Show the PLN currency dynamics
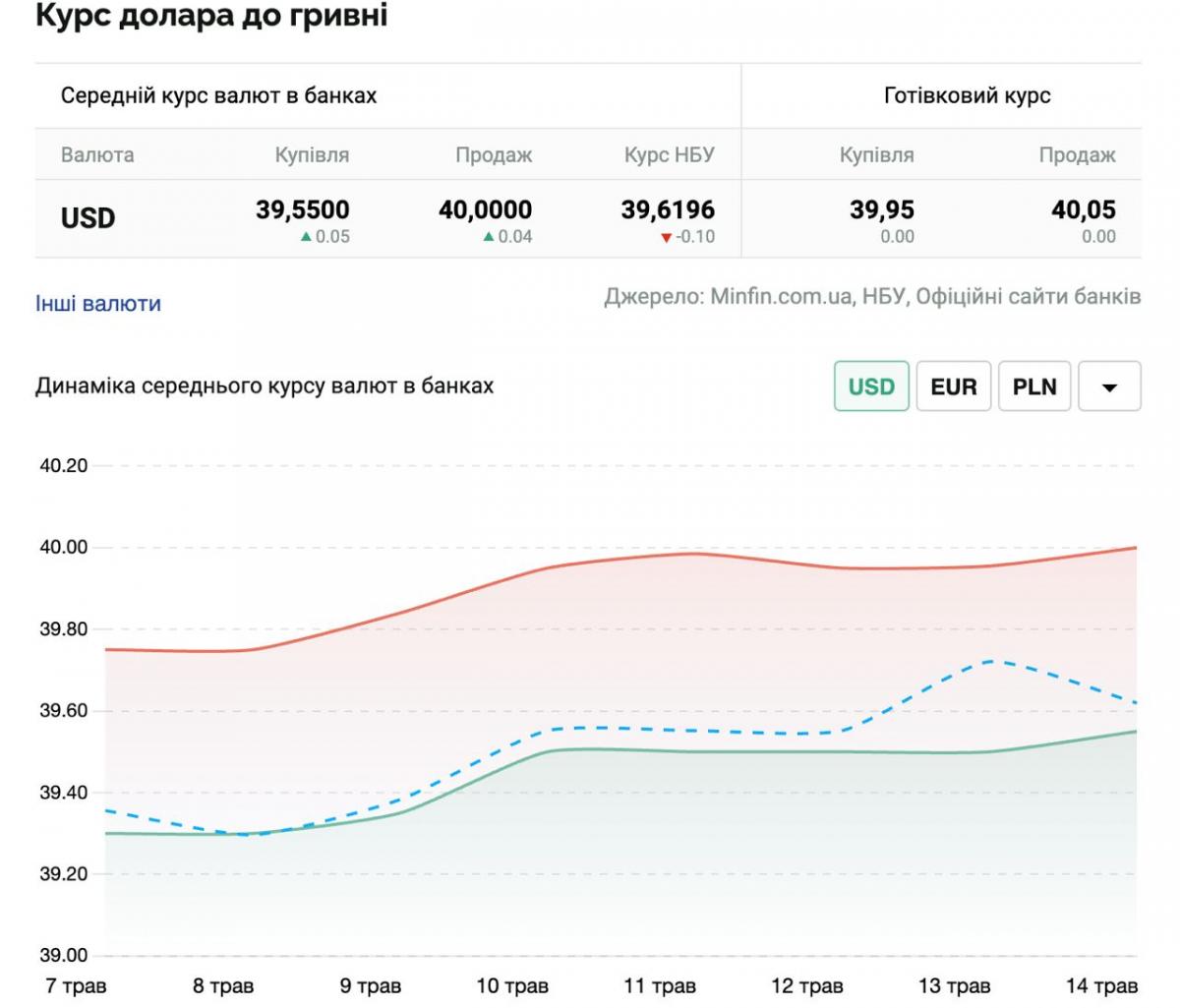The image size is (1180, 1008). [1035, 386]
